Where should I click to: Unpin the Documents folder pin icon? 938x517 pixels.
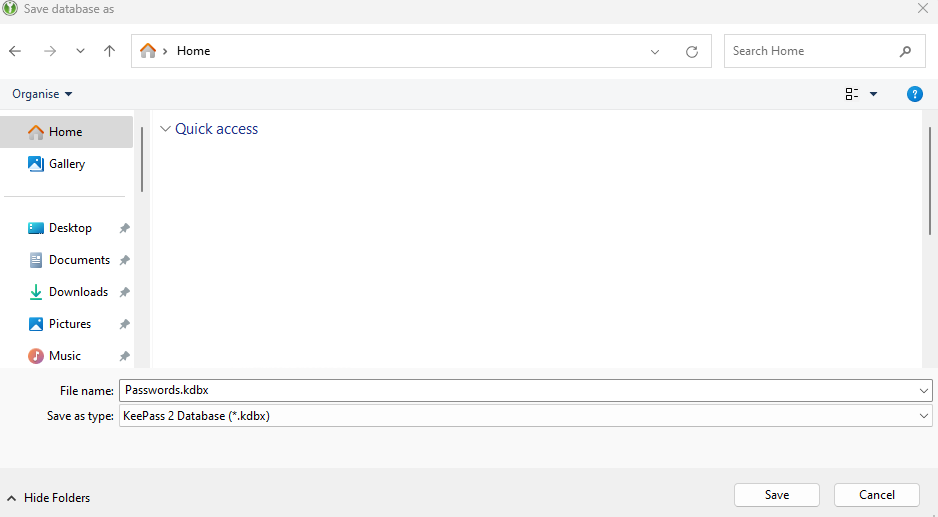click(124, 260)
